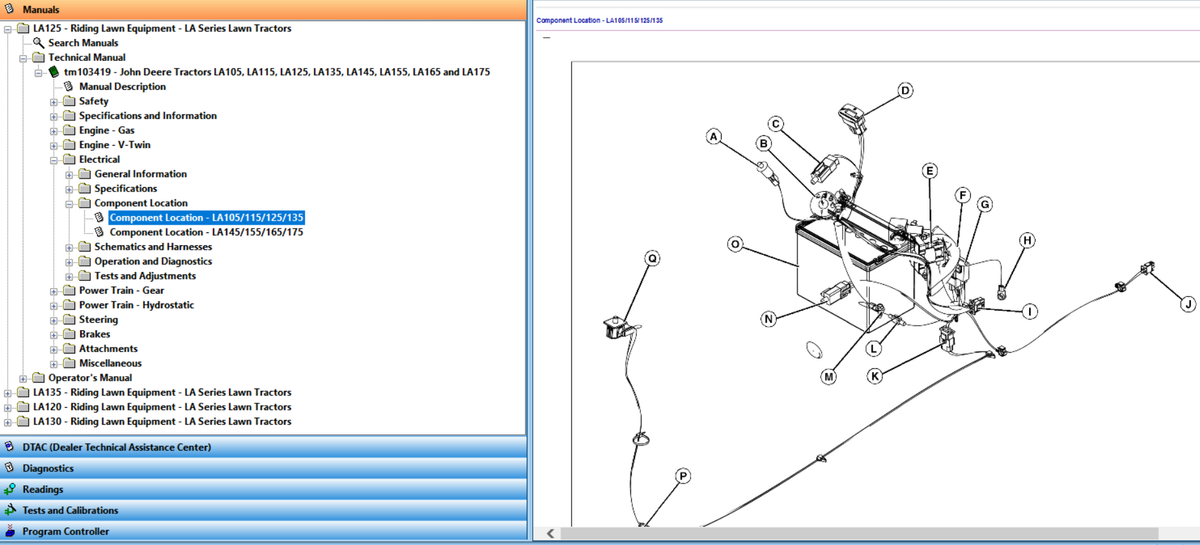Click the battery callout label O in diagram
The height and width of the screenshot is (545, 1200).
pos(735,244)
